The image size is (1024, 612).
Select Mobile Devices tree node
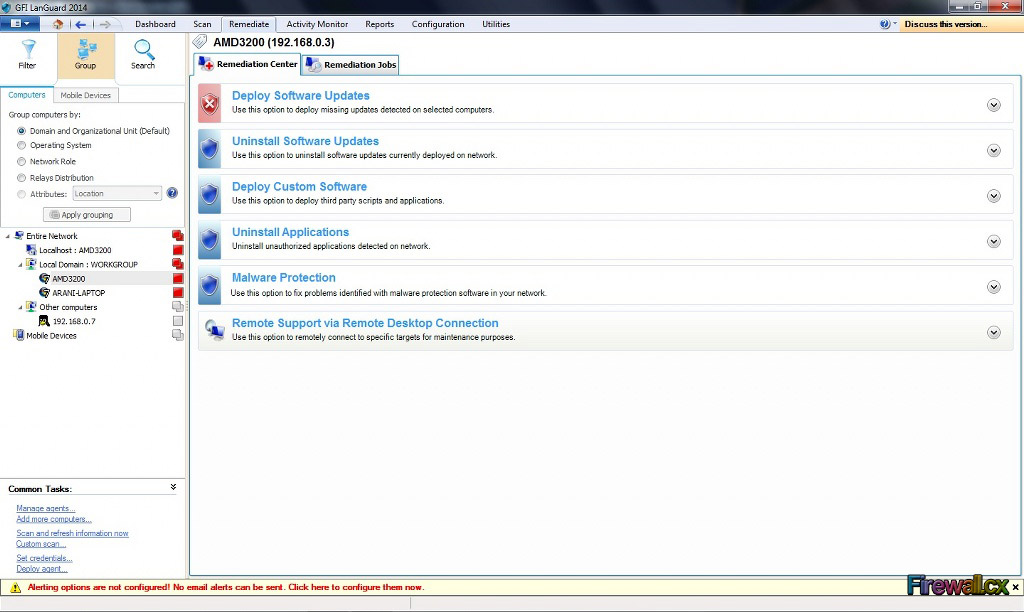pyautogui.click(x=52, y=336)
